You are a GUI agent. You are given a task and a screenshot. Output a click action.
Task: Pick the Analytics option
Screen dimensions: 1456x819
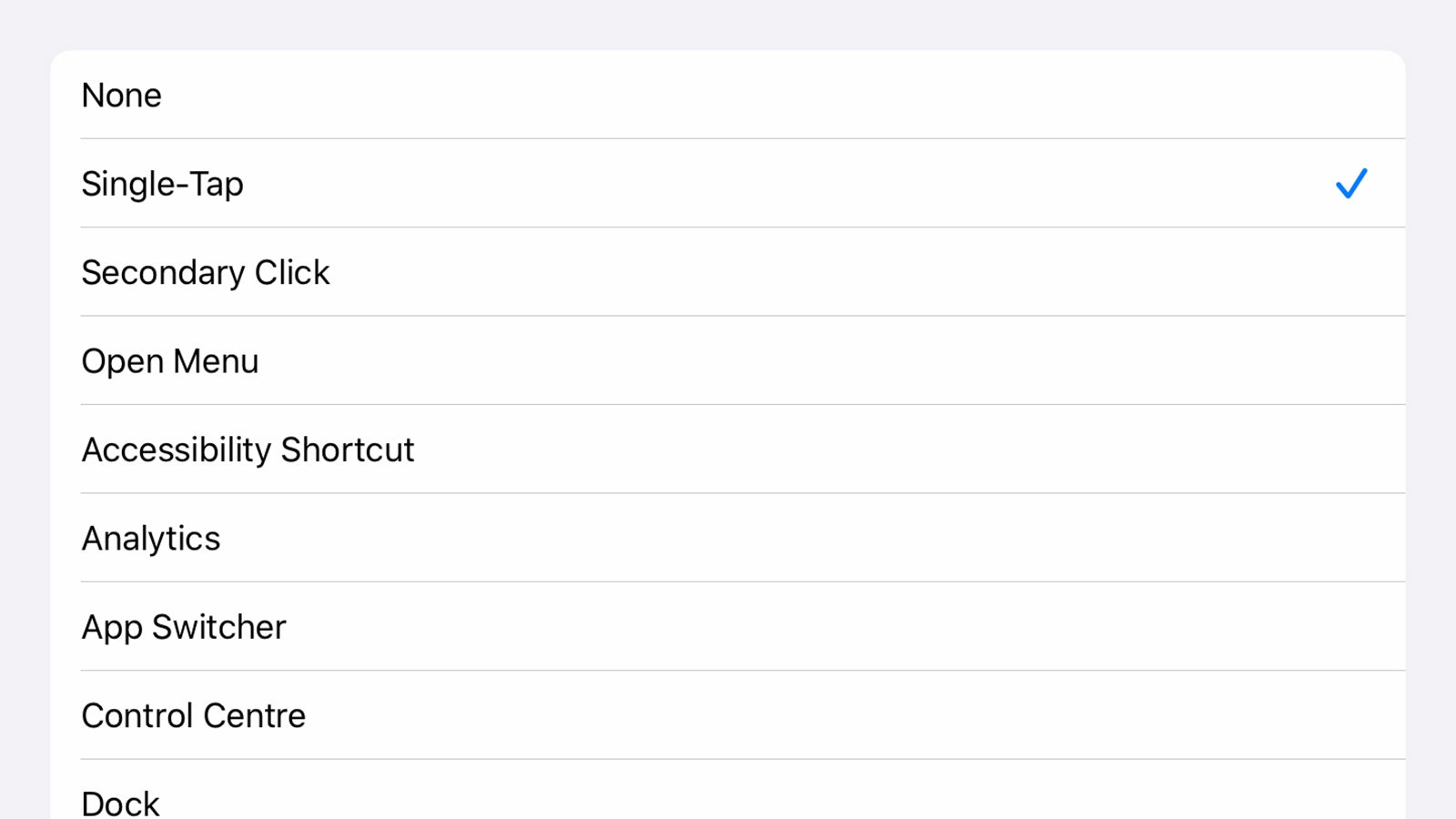coord(728,538)
